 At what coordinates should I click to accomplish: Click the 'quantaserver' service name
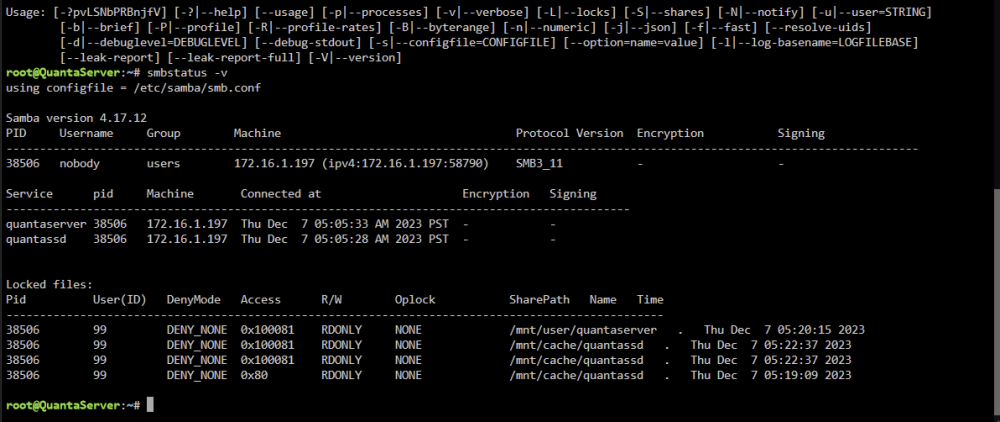[46, 224]
